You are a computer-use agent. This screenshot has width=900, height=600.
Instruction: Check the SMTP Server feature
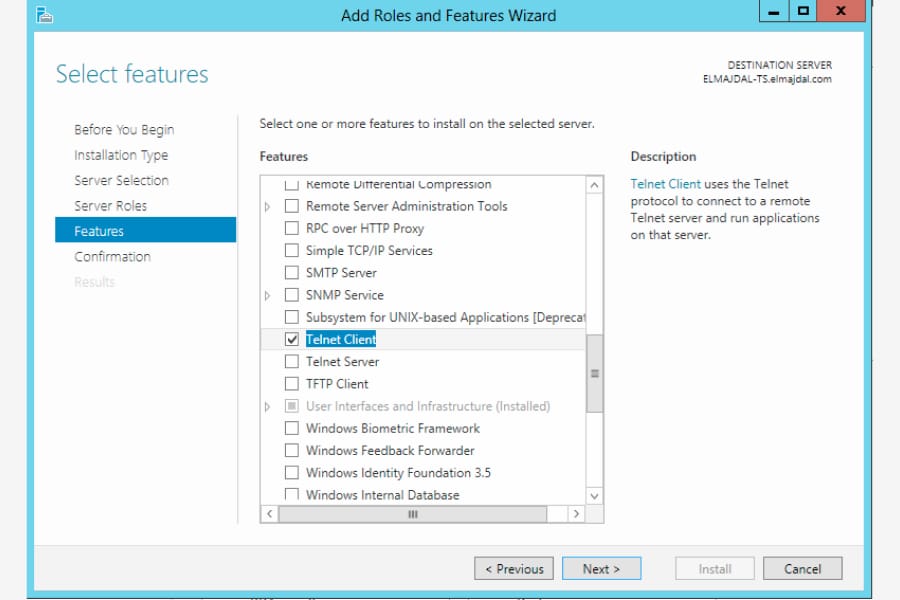[292, 273]
